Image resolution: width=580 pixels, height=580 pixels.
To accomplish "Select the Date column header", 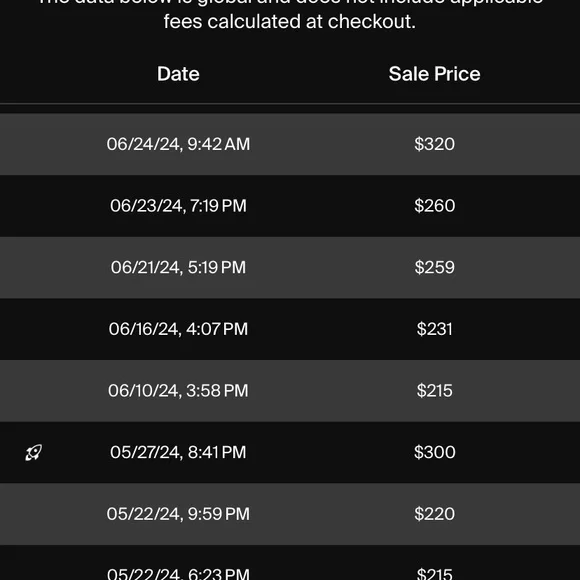I will (178, 74).
